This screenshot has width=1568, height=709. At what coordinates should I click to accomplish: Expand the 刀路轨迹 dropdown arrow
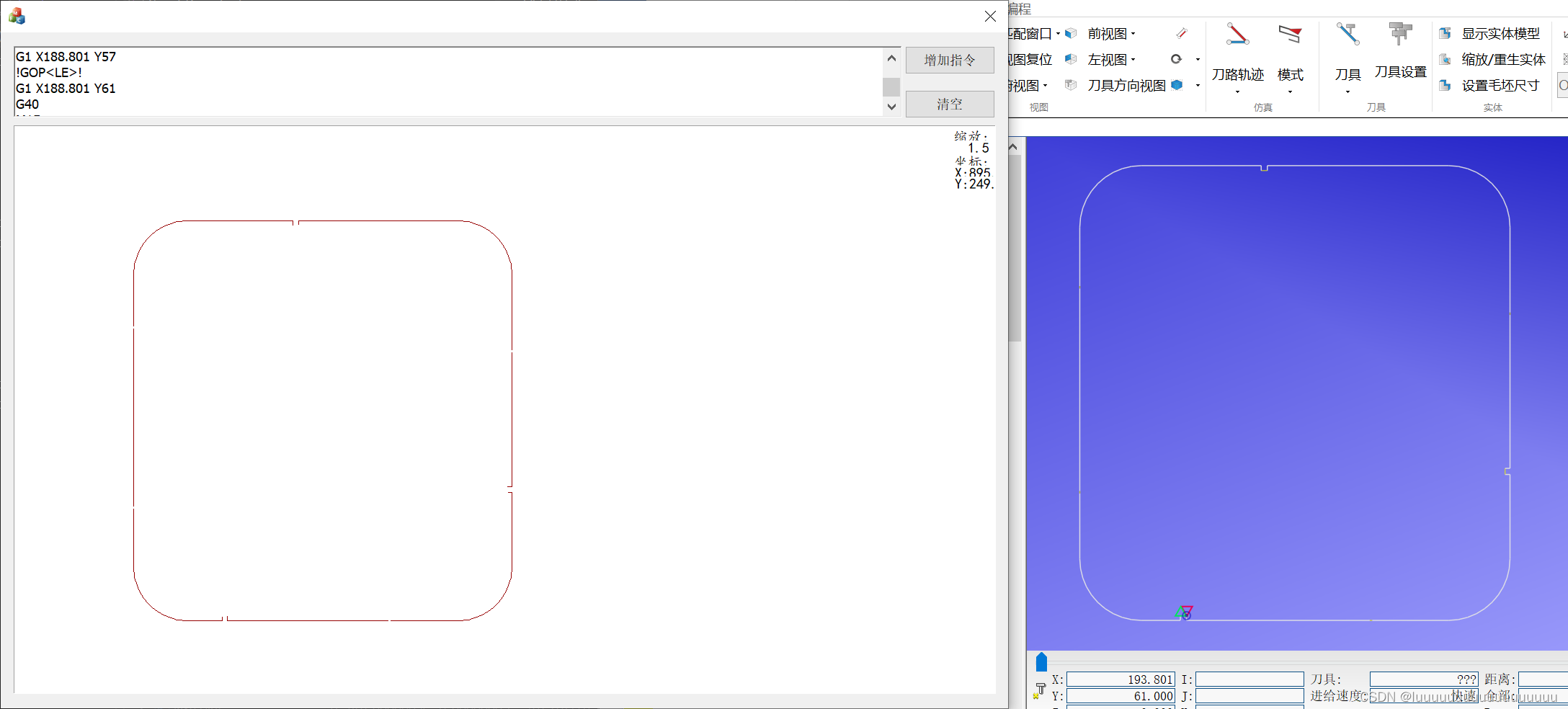[1237, 92]
